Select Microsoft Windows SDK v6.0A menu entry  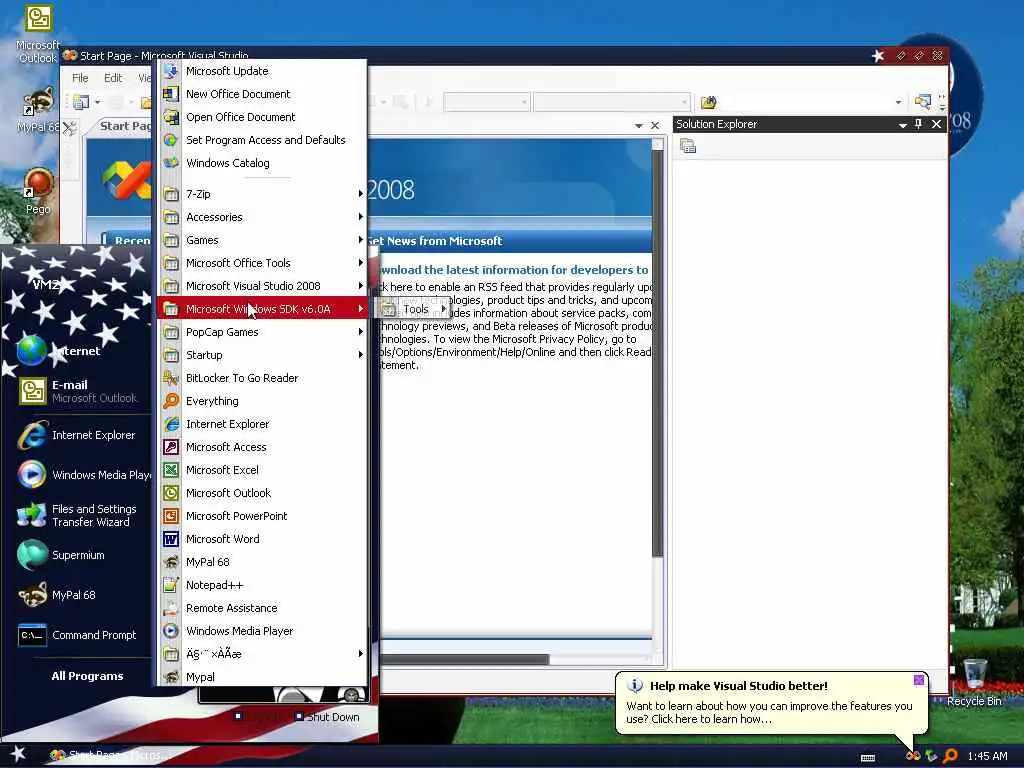[262, 309]
